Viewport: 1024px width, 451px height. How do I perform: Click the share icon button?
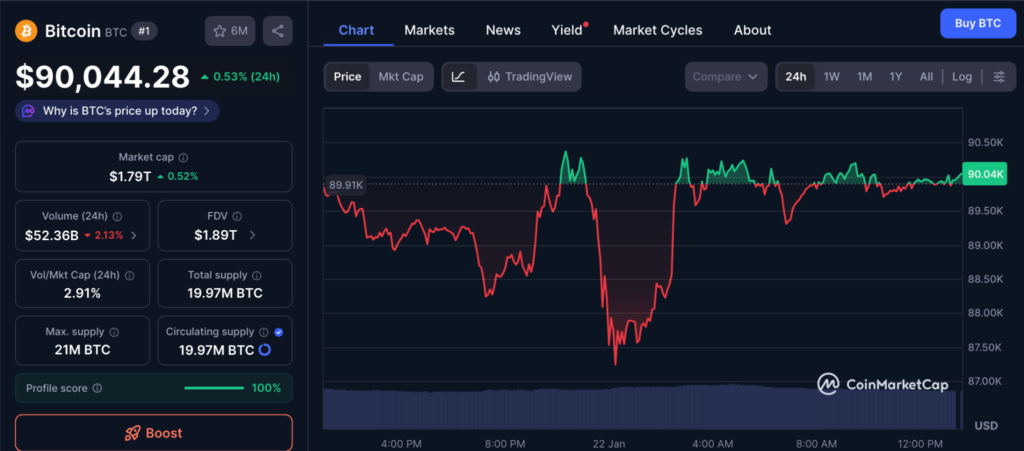[x=277, y=31]
